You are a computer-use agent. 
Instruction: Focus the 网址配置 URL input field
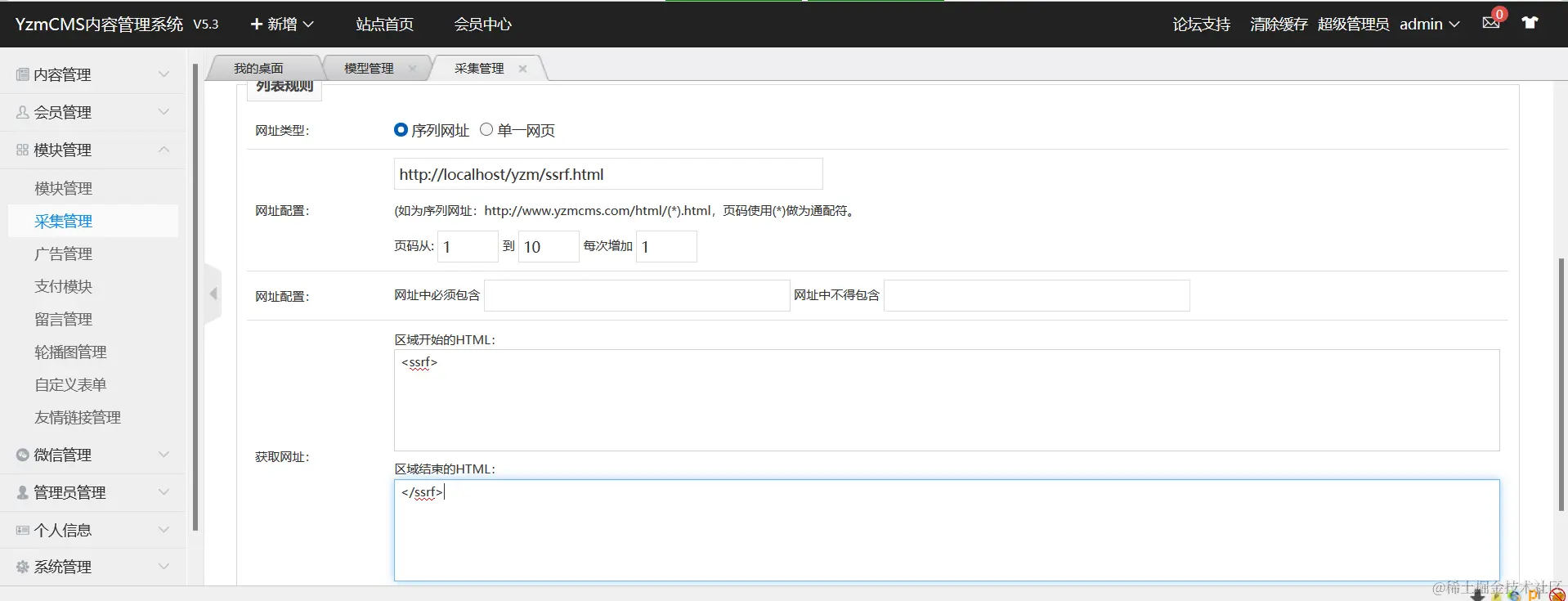tap(608, 174)
